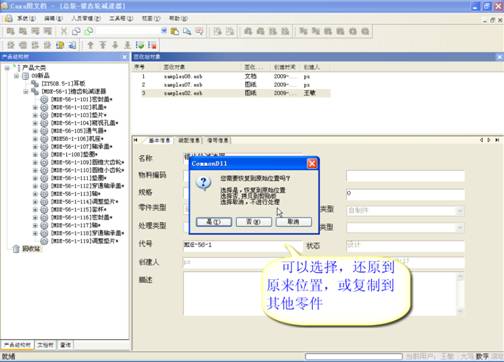The width and height of the screenshot is (504, 362).
Task: Open the right-side type dropdown in form
Action: (460, 211)
